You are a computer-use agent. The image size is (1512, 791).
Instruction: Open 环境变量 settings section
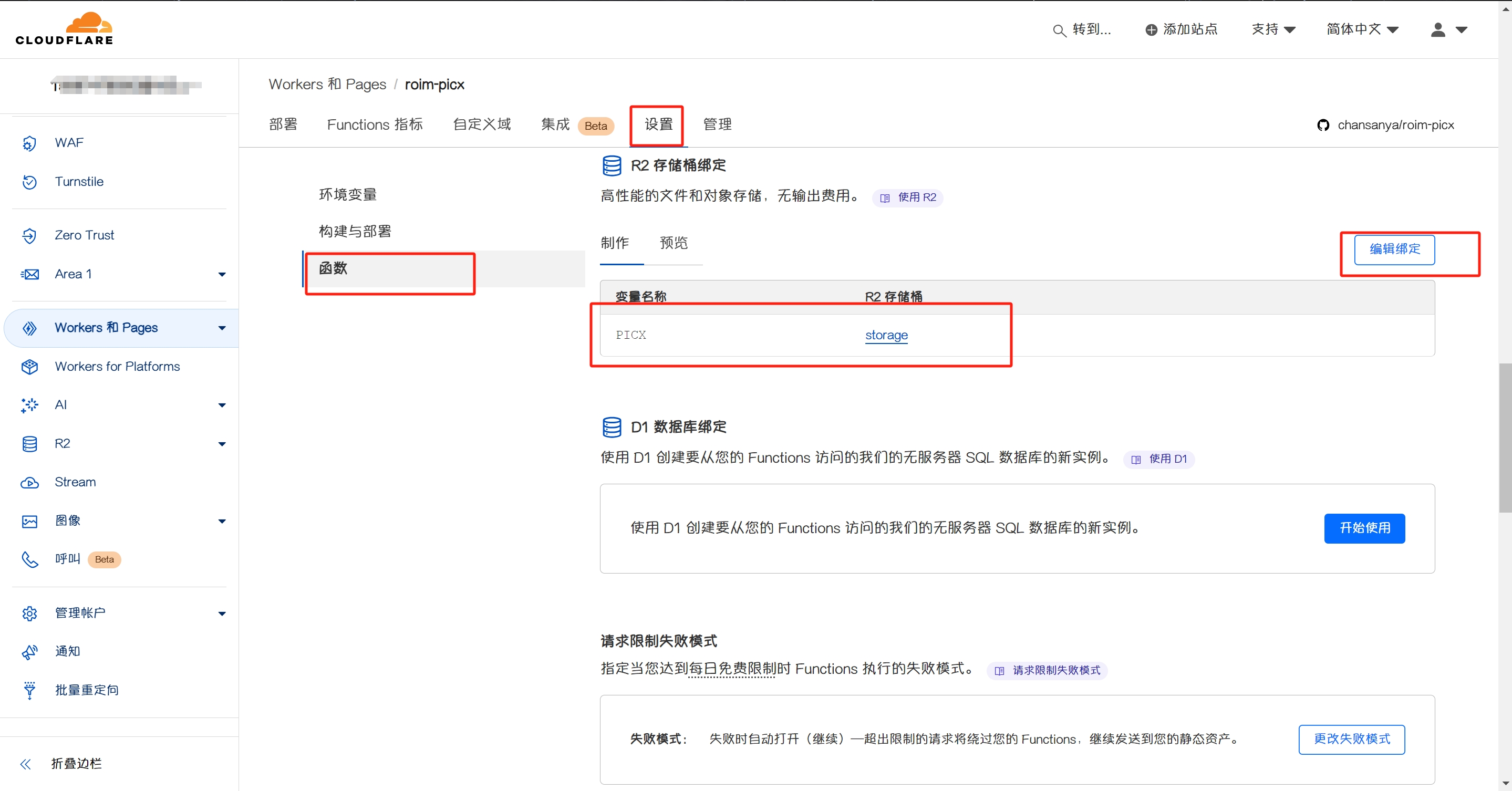click(x=348, y=195)
